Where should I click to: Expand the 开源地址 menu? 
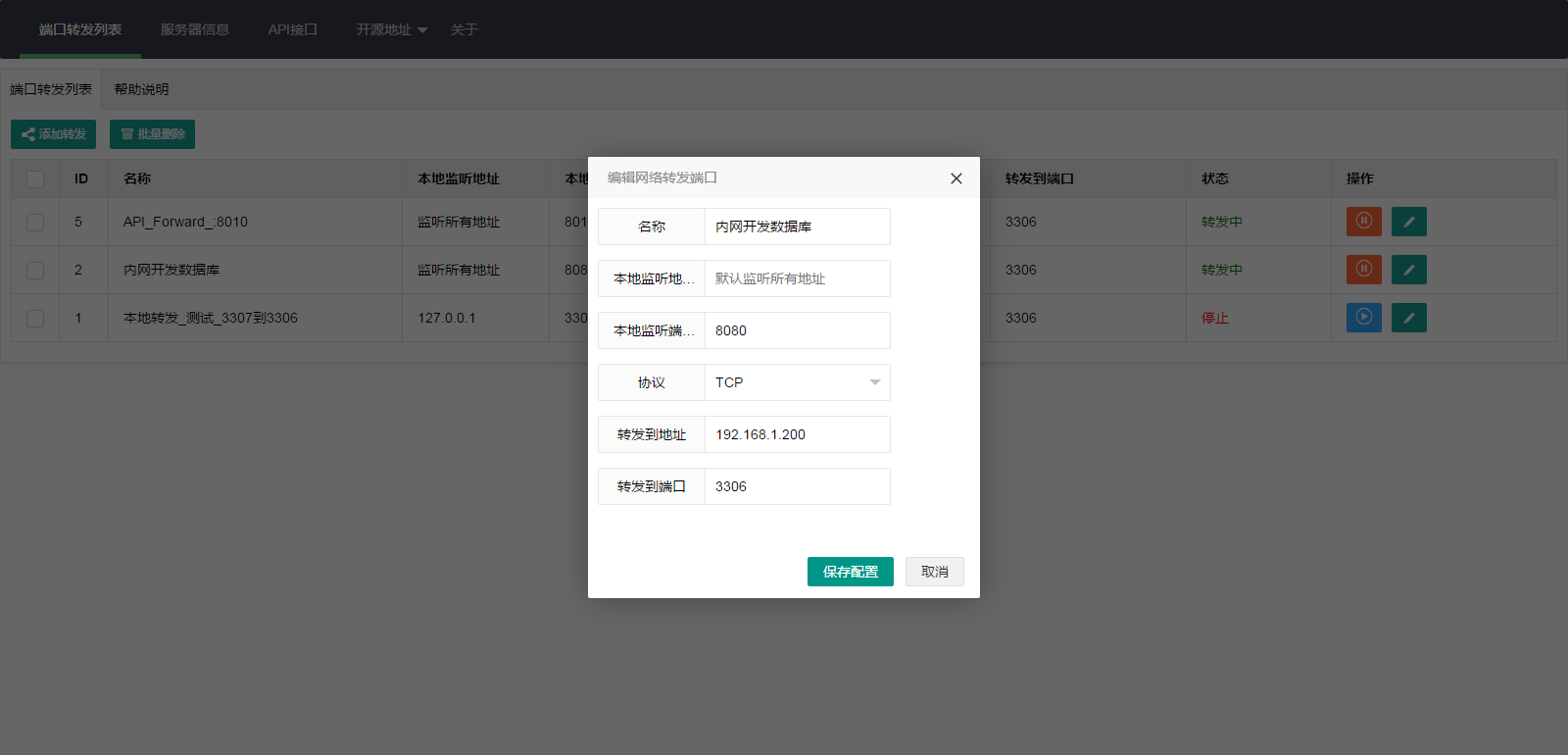point(391,30)
